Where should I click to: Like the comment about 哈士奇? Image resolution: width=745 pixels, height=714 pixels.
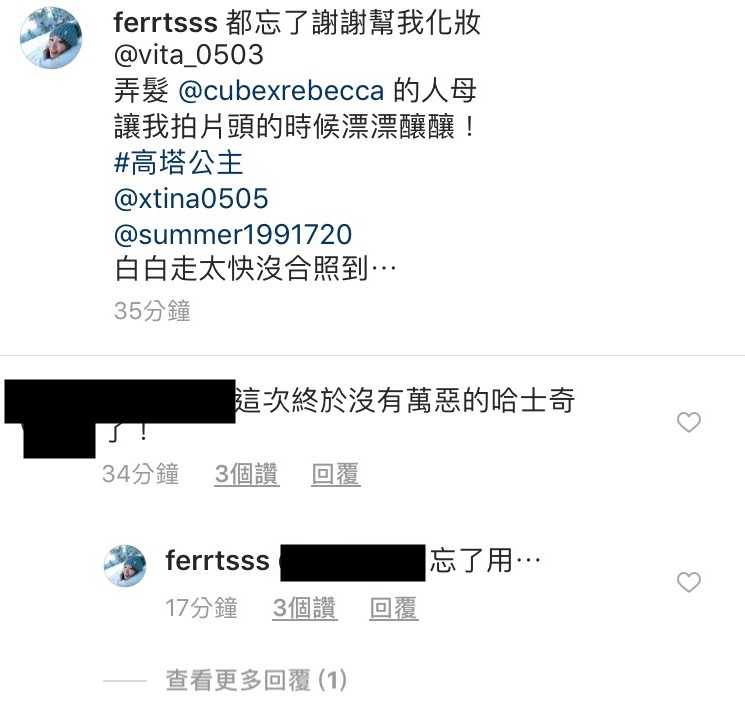click(689, 423)
